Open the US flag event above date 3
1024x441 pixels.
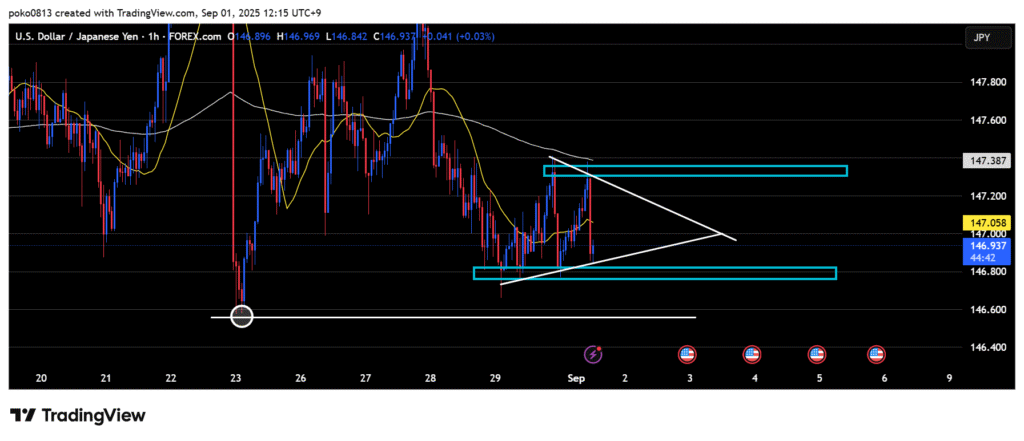687,354
